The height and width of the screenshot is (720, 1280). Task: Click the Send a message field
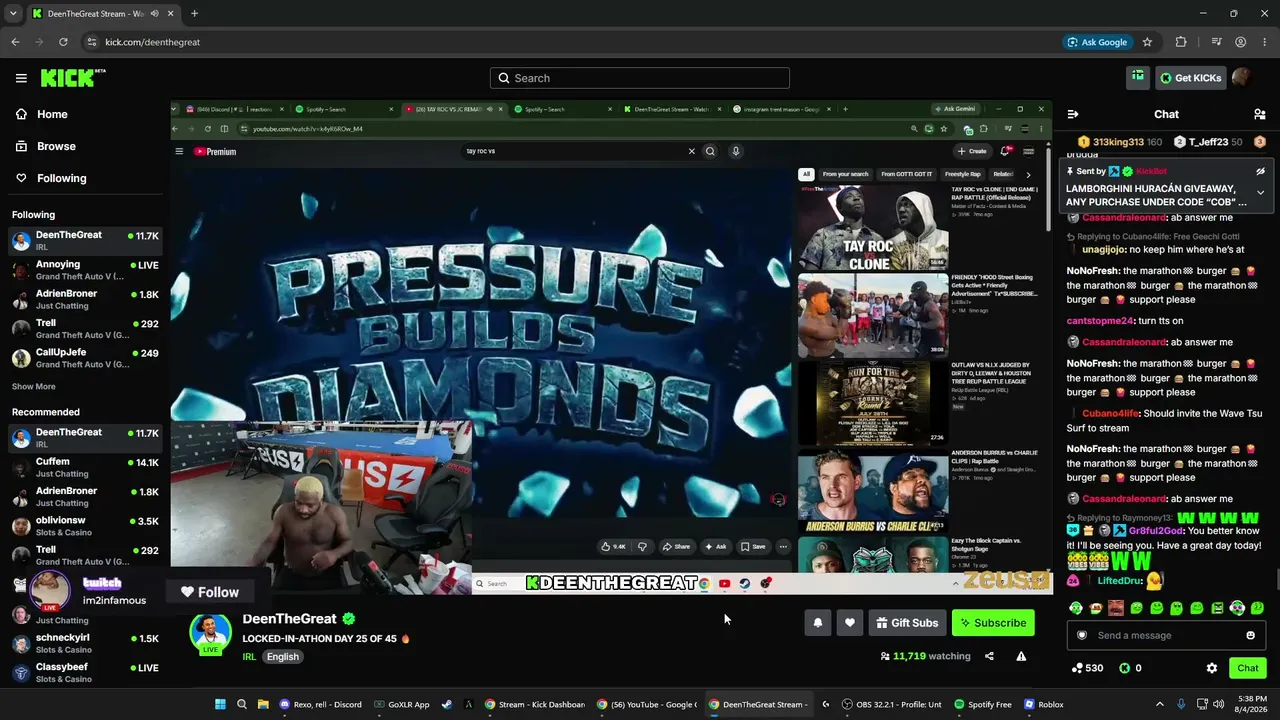pyautogui.click(x=1166, y=635)
